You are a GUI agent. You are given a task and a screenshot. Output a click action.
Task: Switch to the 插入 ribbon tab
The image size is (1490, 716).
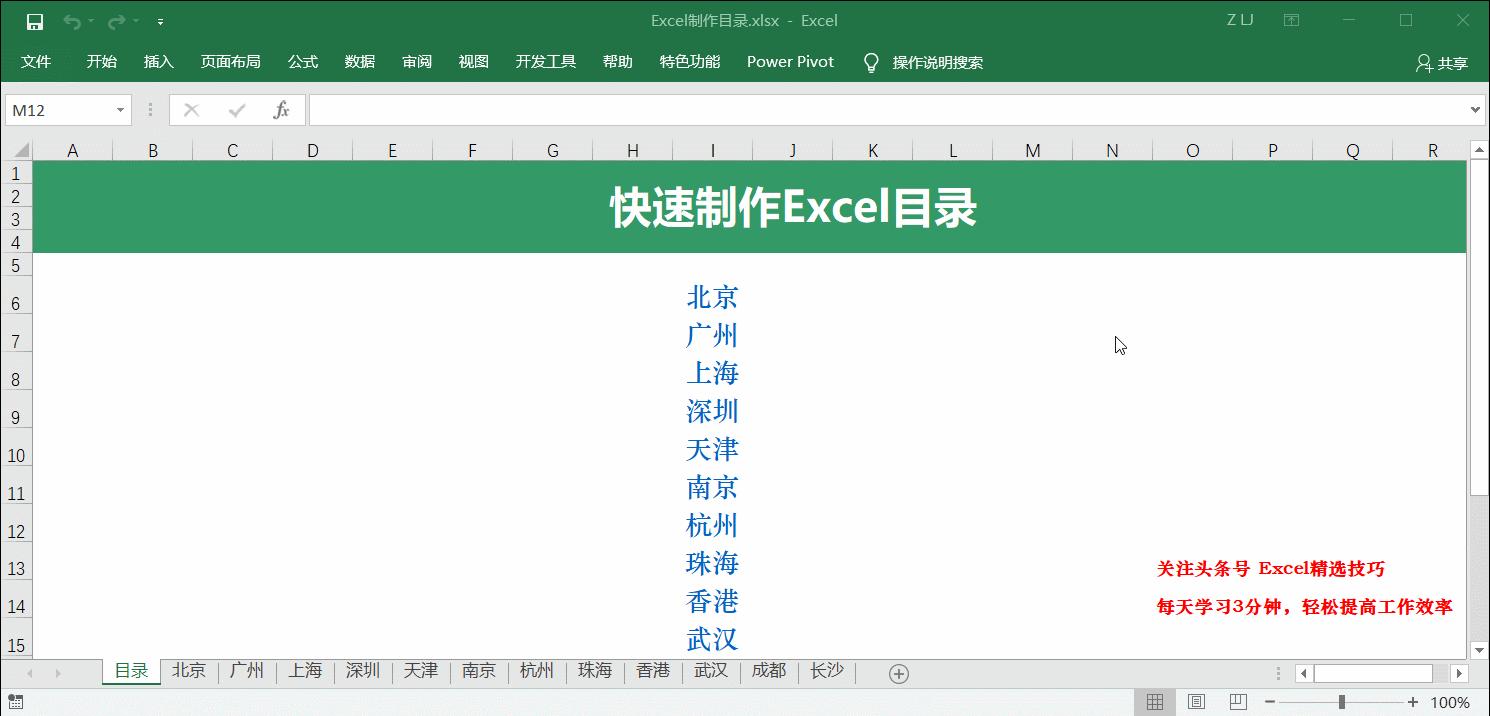pos(158,62)
